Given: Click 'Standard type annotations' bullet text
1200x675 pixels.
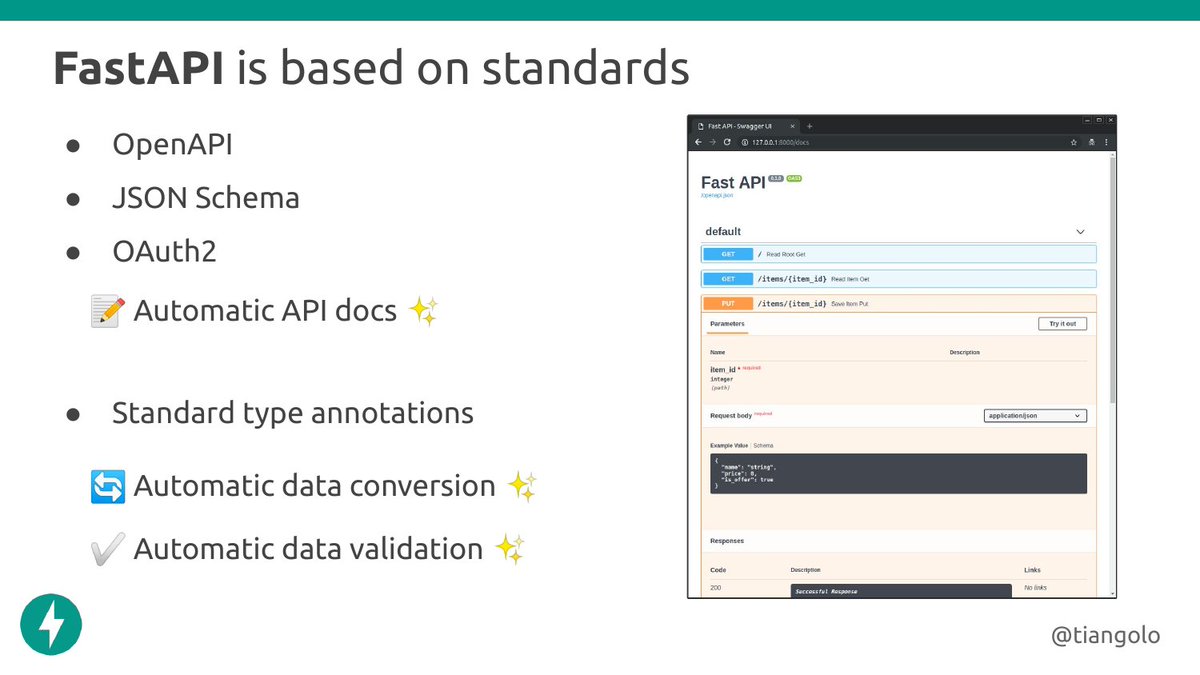Looking at the screenshot, I should 293,413.
